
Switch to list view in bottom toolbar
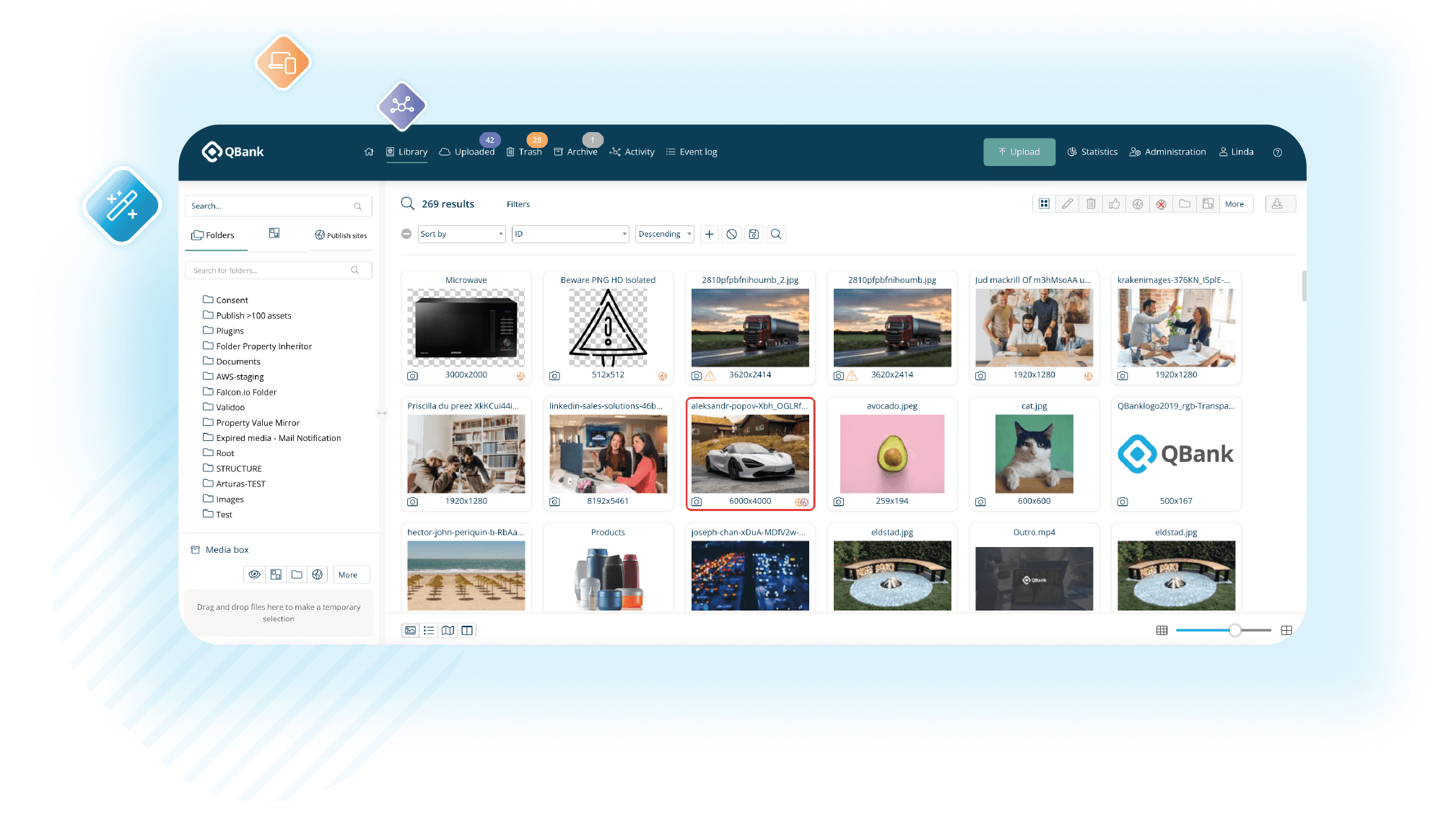click(429, 630)
